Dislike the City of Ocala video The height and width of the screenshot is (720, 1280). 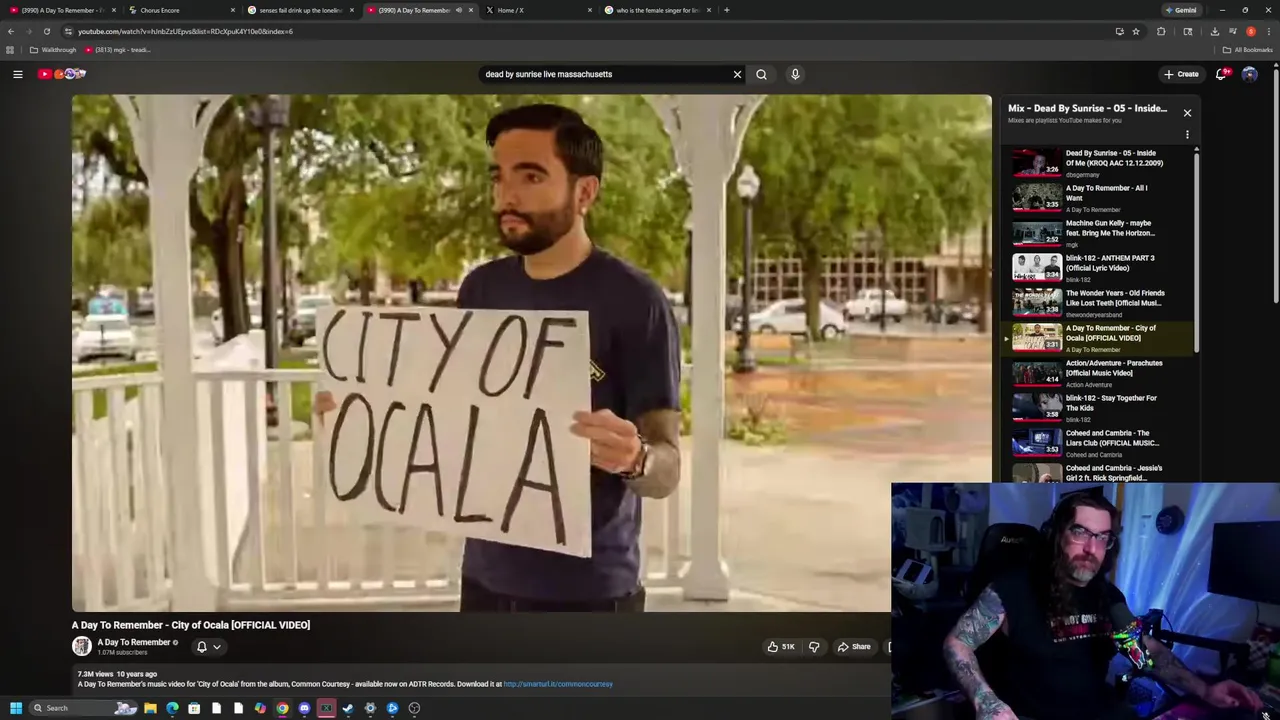coord(814,647)
